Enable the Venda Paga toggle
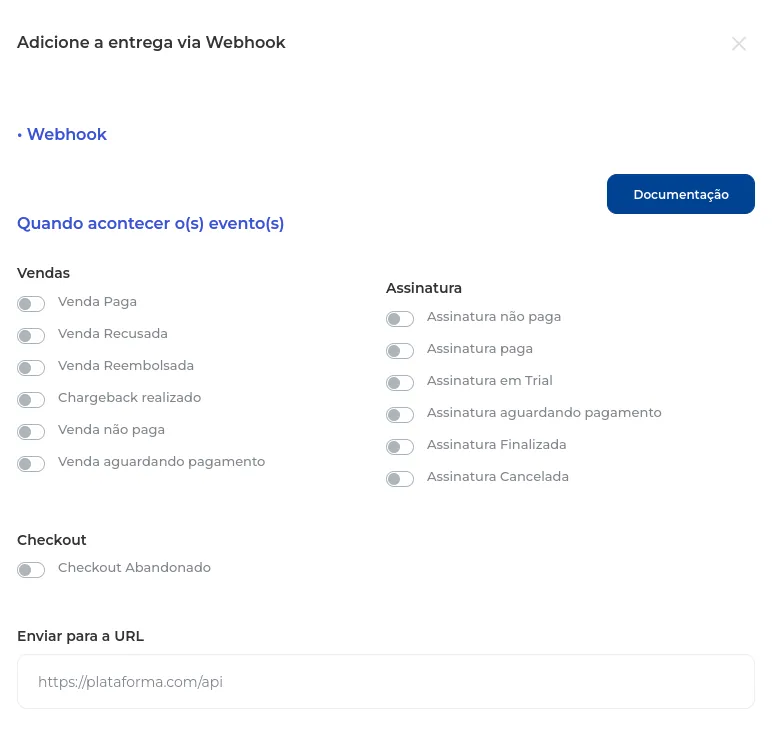The height and width of the screenshot is (739, 773). tap(31, 304)
